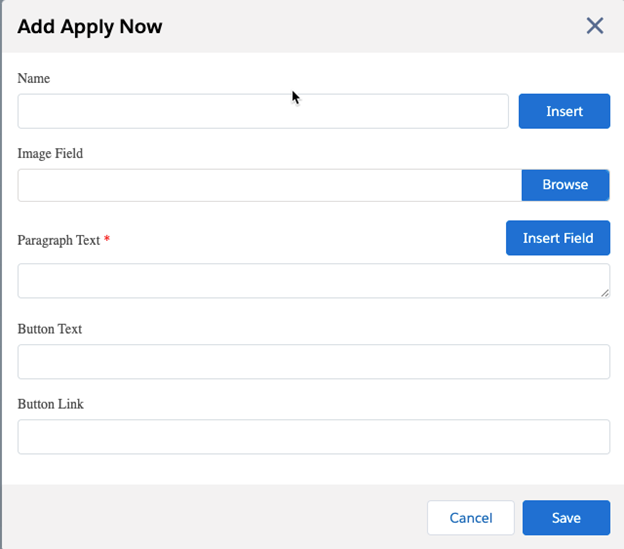Select the Button Text input box
624x549 pixels.
313,362
